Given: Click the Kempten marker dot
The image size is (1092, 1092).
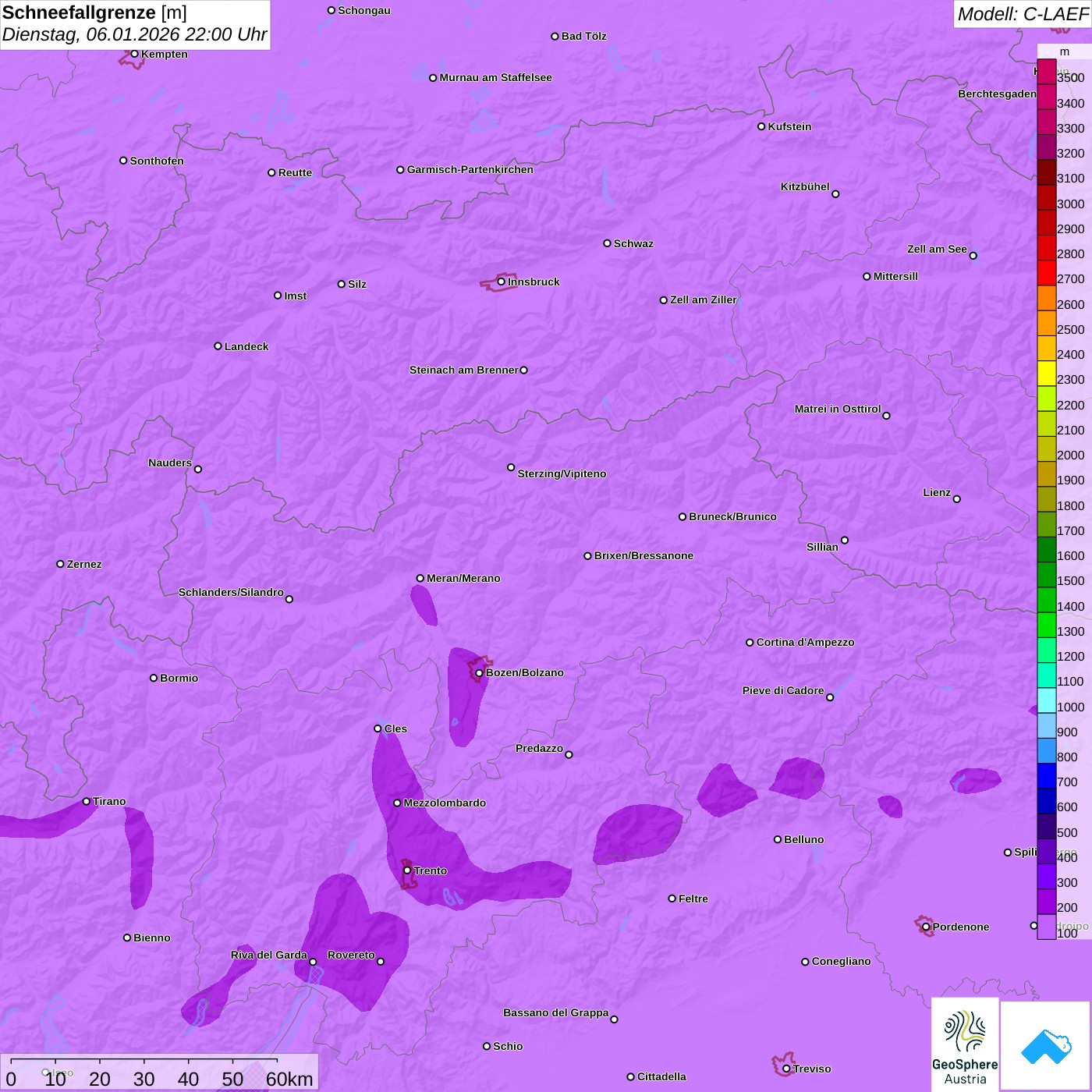Looking at the screenshot, I should click(134, 54).
